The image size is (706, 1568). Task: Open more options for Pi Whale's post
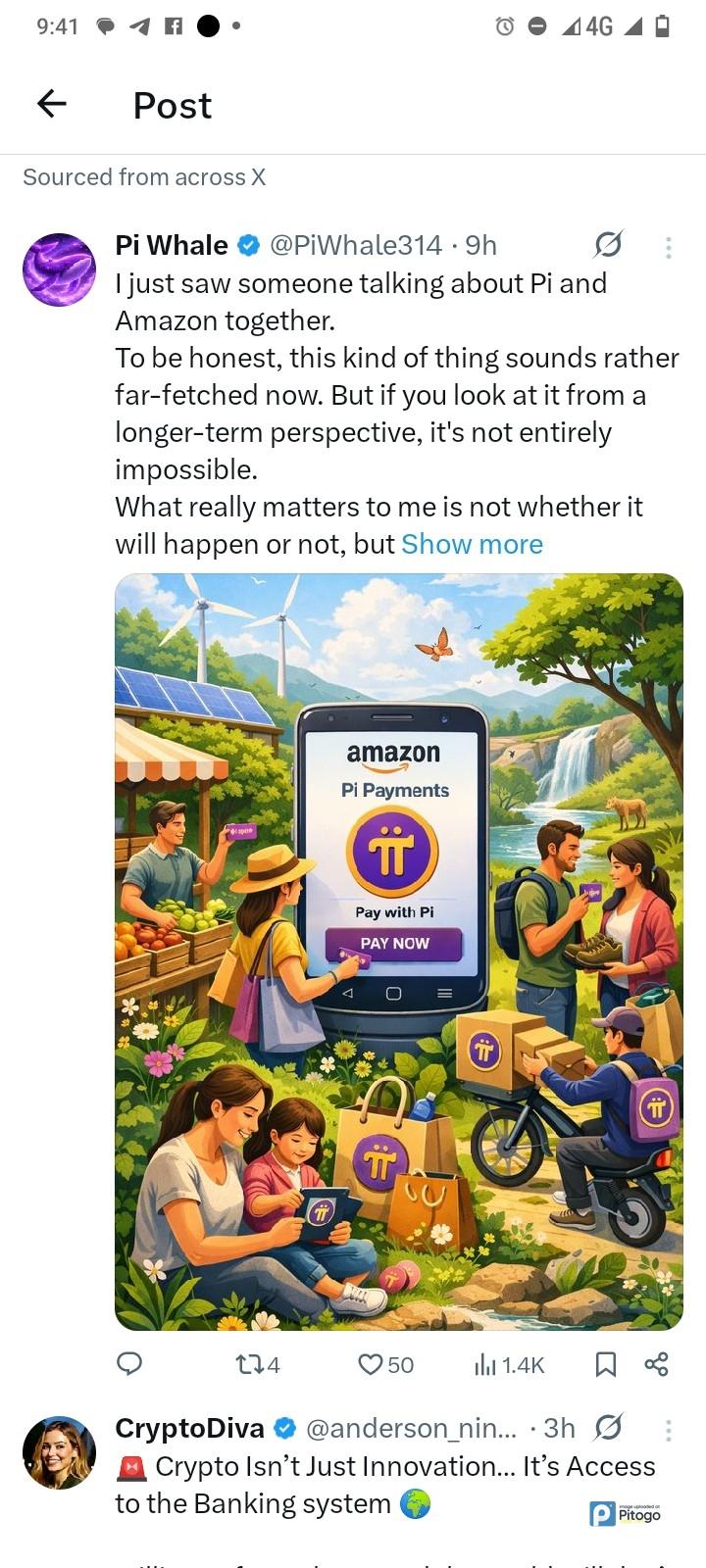coord(669,247)
